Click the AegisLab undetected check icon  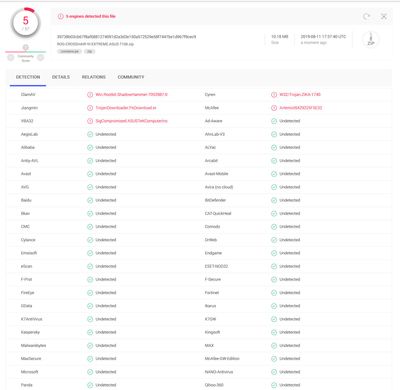click(x=90, y=134)
